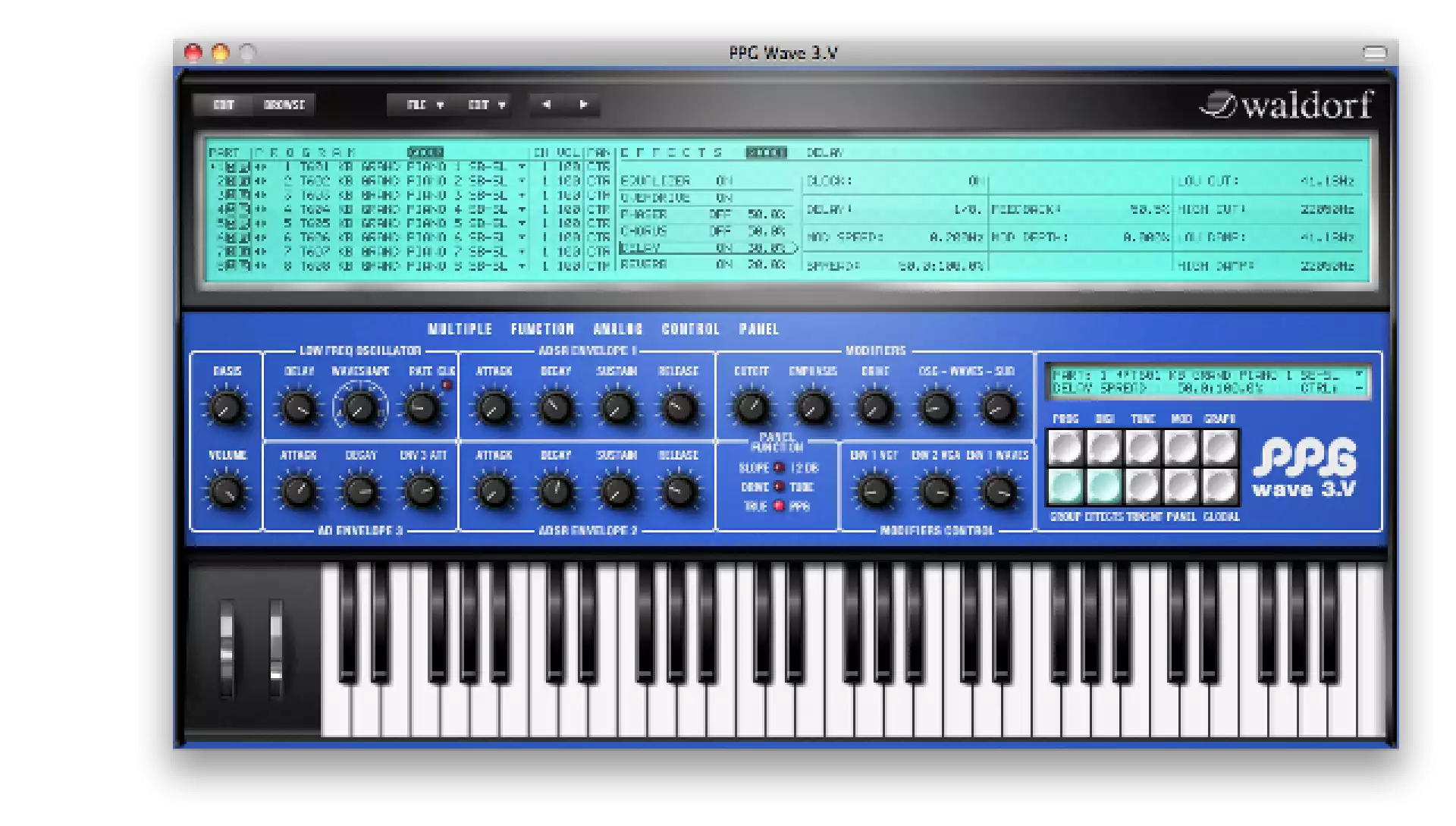Open the small display's program dropdown arrow
The width and height of the screenshot is (1456, 826).
tap(1359, 375)
